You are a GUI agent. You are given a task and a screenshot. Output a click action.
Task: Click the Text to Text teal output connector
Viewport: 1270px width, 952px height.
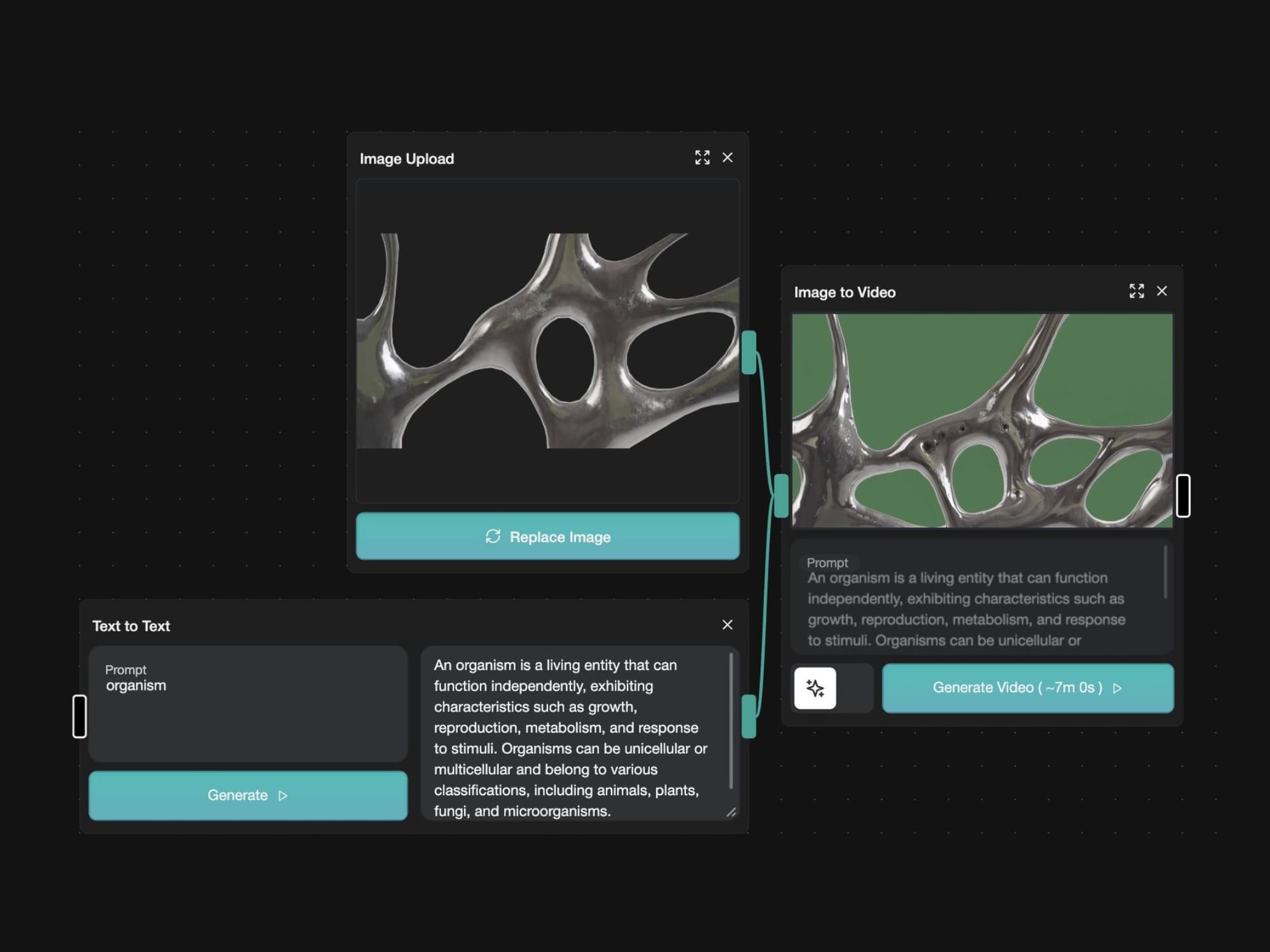pyautogui.click(x=749, y=716)
